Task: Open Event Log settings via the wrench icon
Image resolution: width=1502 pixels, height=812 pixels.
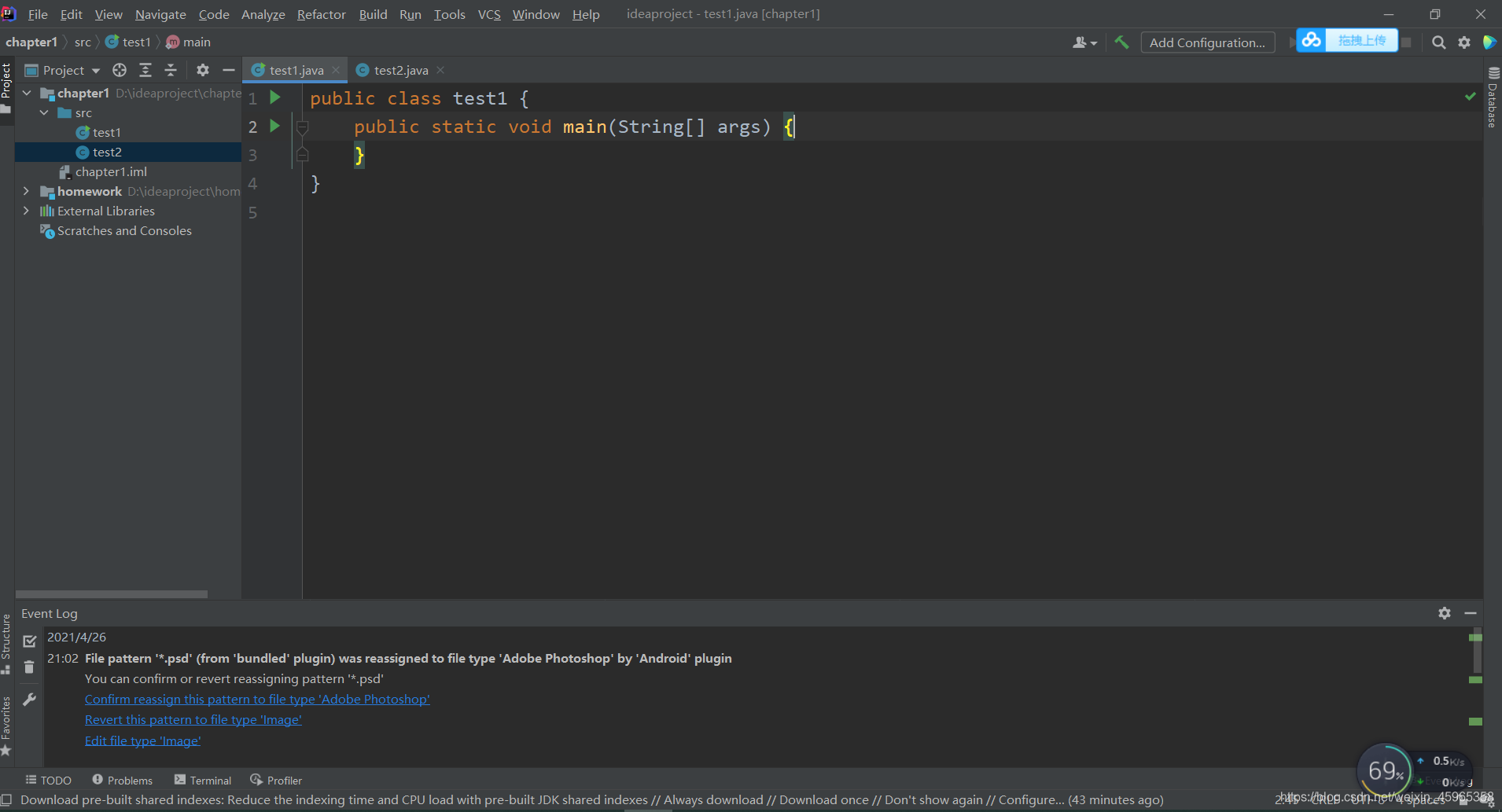Action: click(29, 699)
